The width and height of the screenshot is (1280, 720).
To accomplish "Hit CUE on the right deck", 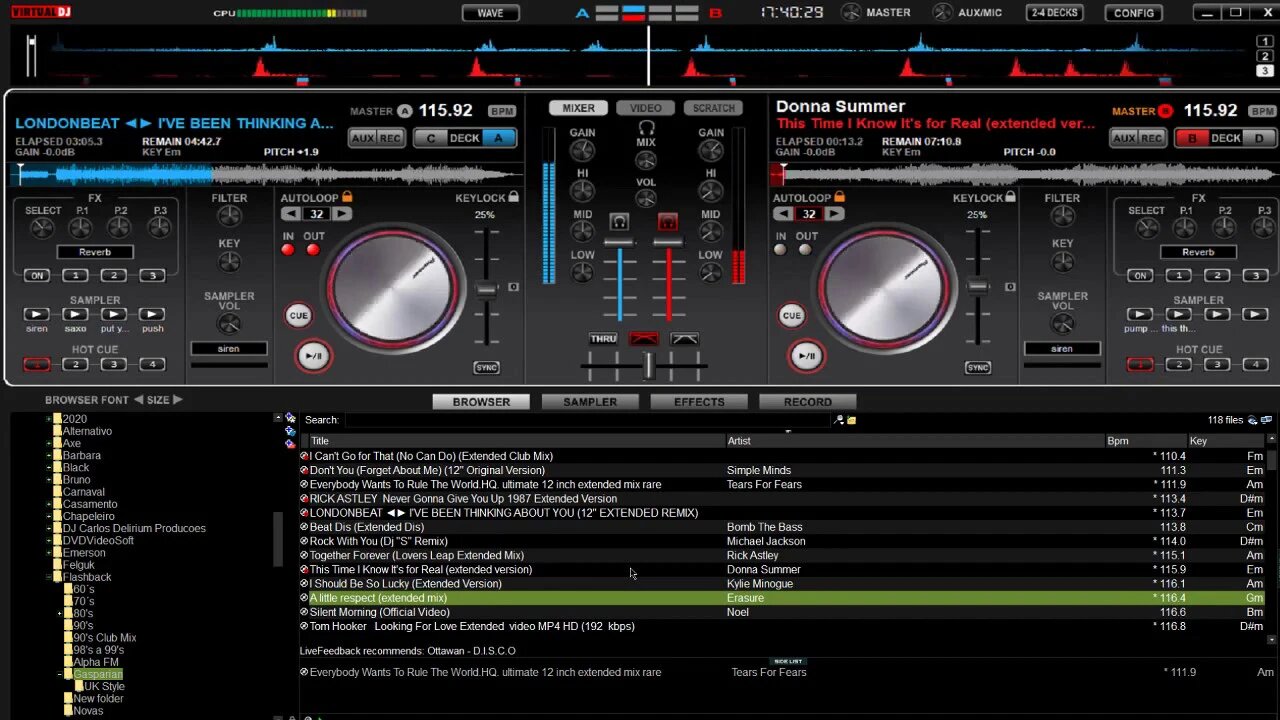I will (x=791, y=315).
